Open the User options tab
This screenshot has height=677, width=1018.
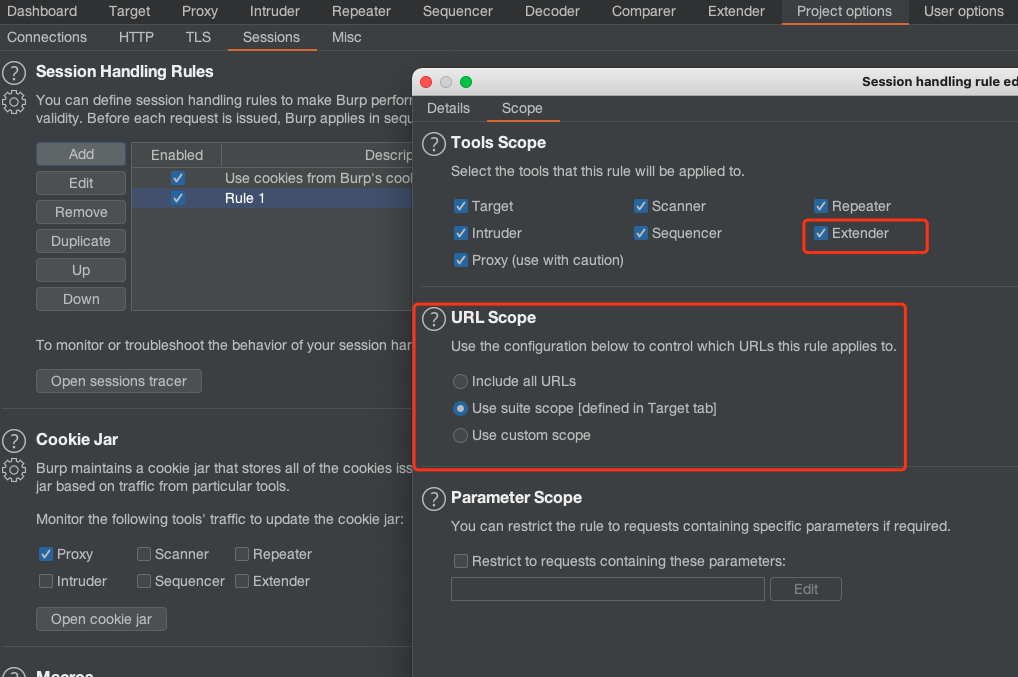pyautogui.click(x=963, y=12)
